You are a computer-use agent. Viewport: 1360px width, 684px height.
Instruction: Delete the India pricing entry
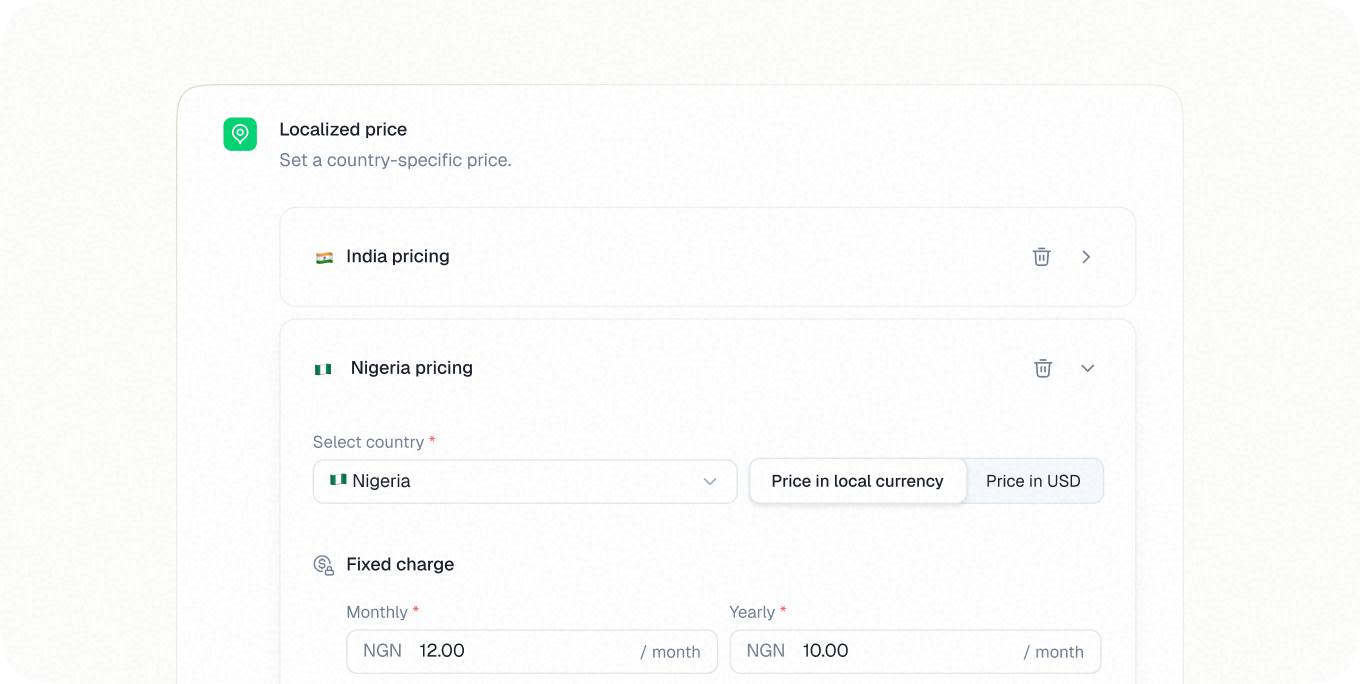tap(1041, 256)
